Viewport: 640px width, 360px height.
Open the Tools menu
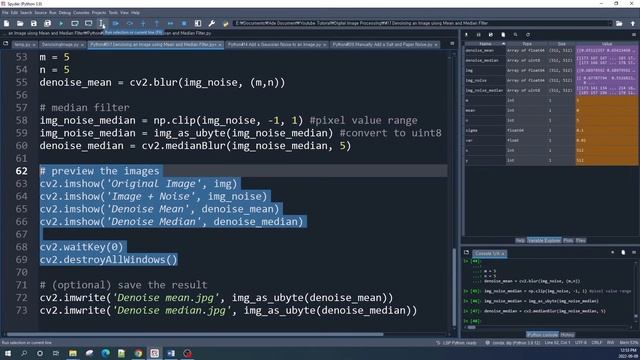pyautogui.click(x=113, y=13)
